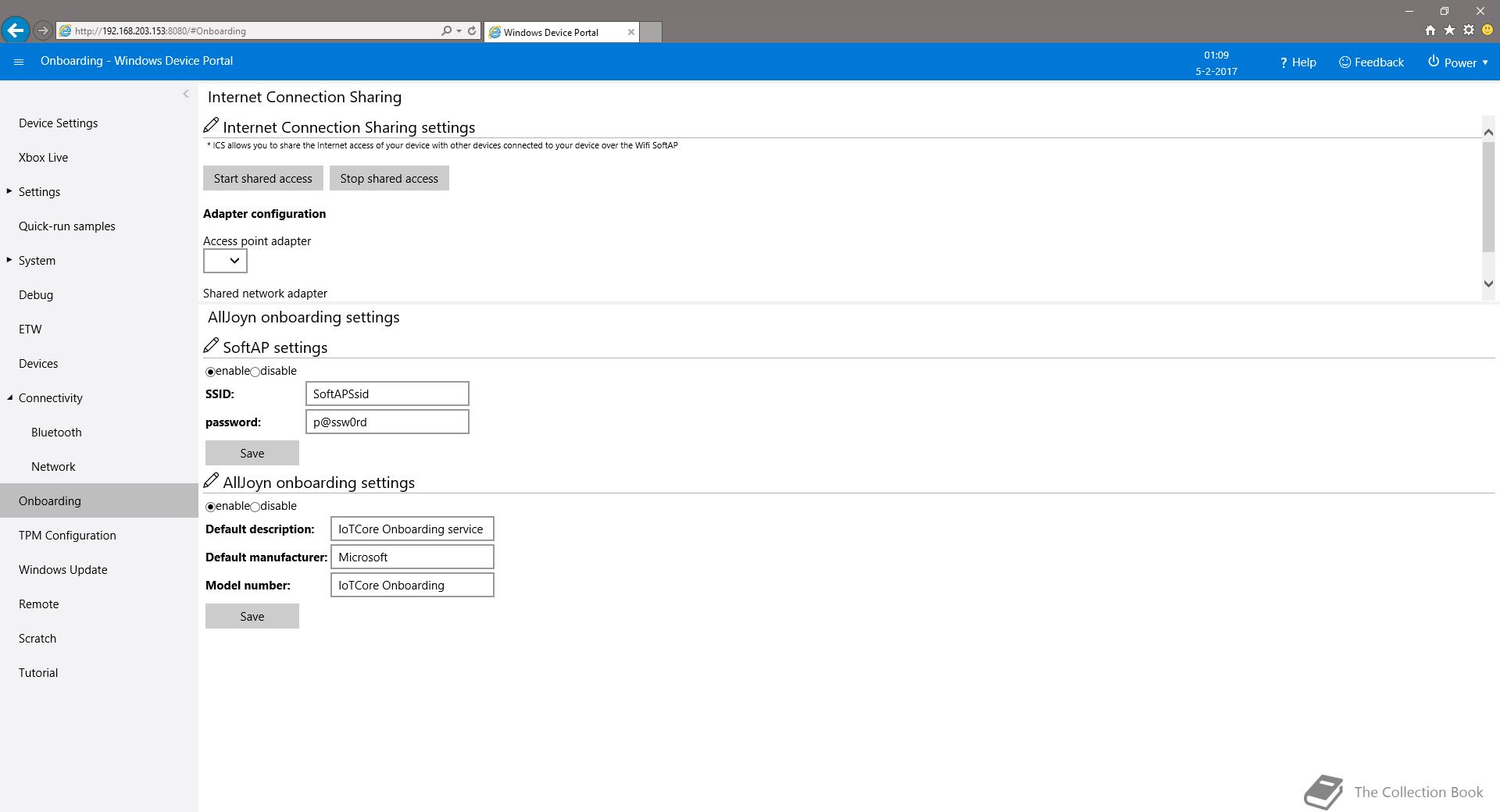This screenshot has height=812, width=1500.
Task: Open the Help link
Action: [1298, 62]
